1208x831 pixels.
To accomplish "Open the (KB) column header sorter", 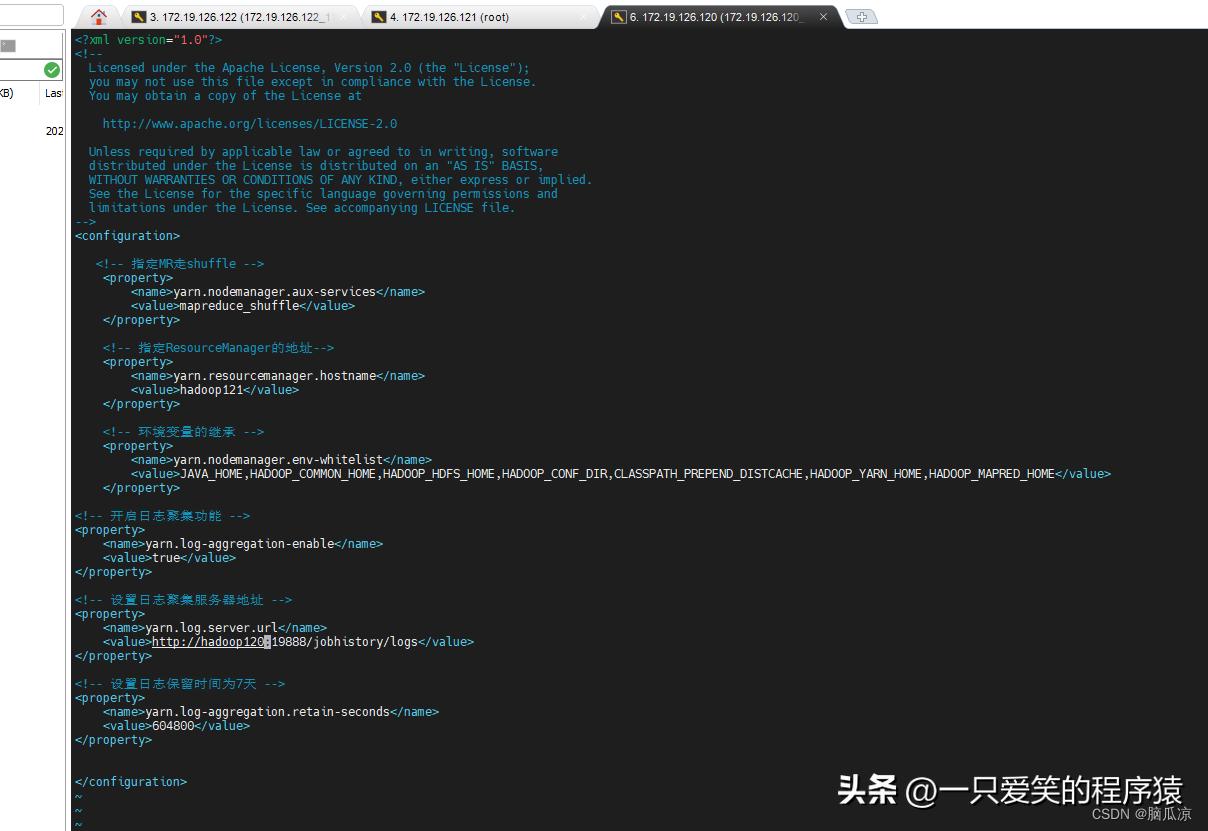I will [x=7, y=93].
